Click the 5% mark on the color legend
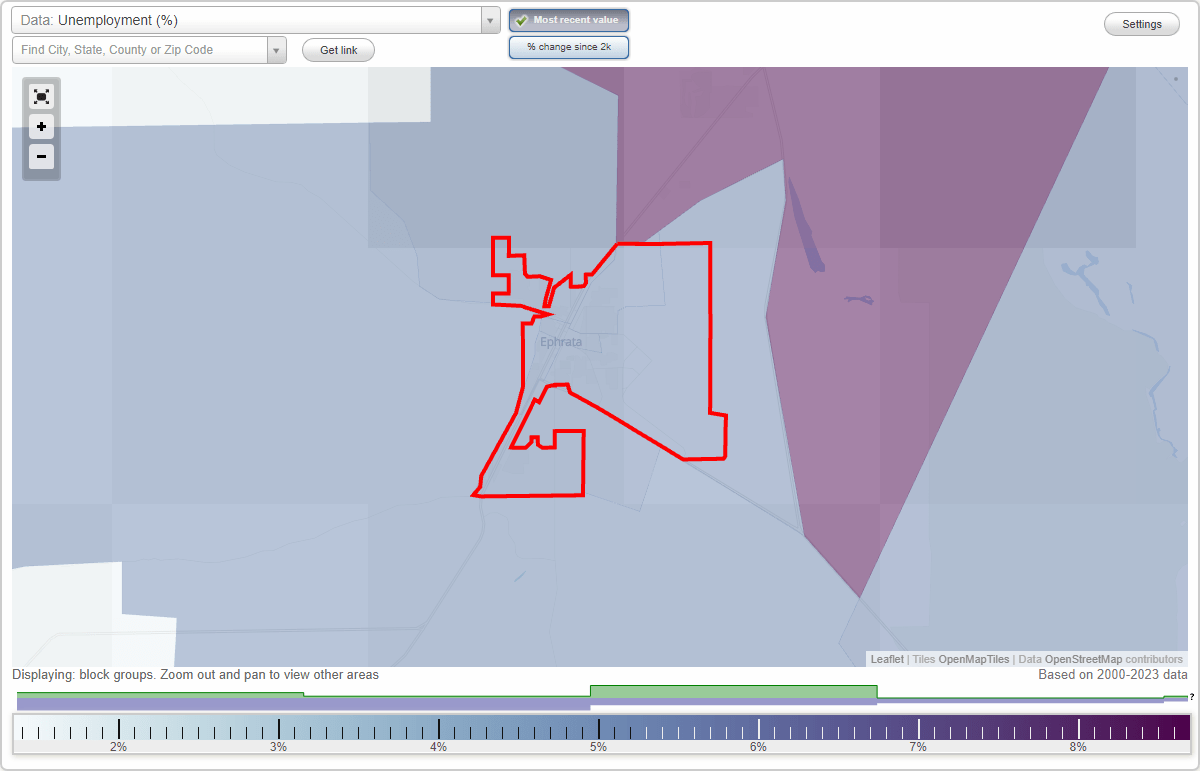 point(598,747)
